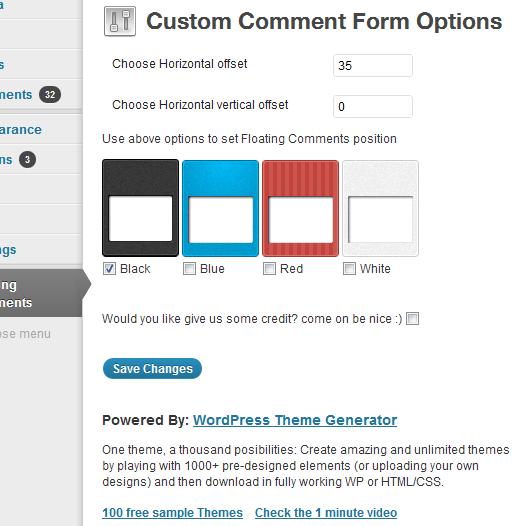Viewport: 530px width, 526px height.
Task: Click the settings sliders icon beside page title
Action: click(120, 21)
